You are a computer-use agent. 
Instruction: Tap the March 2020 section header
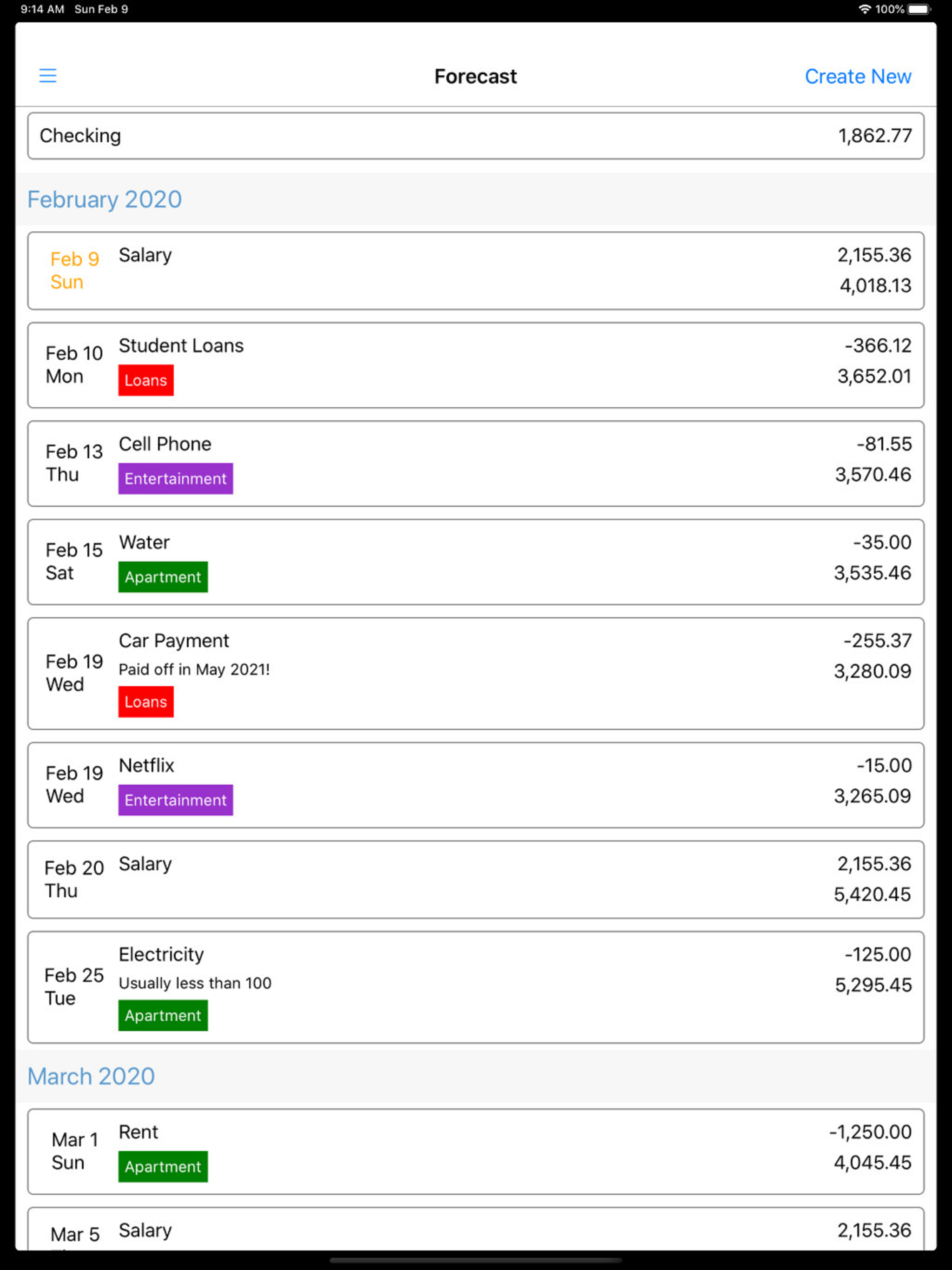click(x=91, y=1076)
